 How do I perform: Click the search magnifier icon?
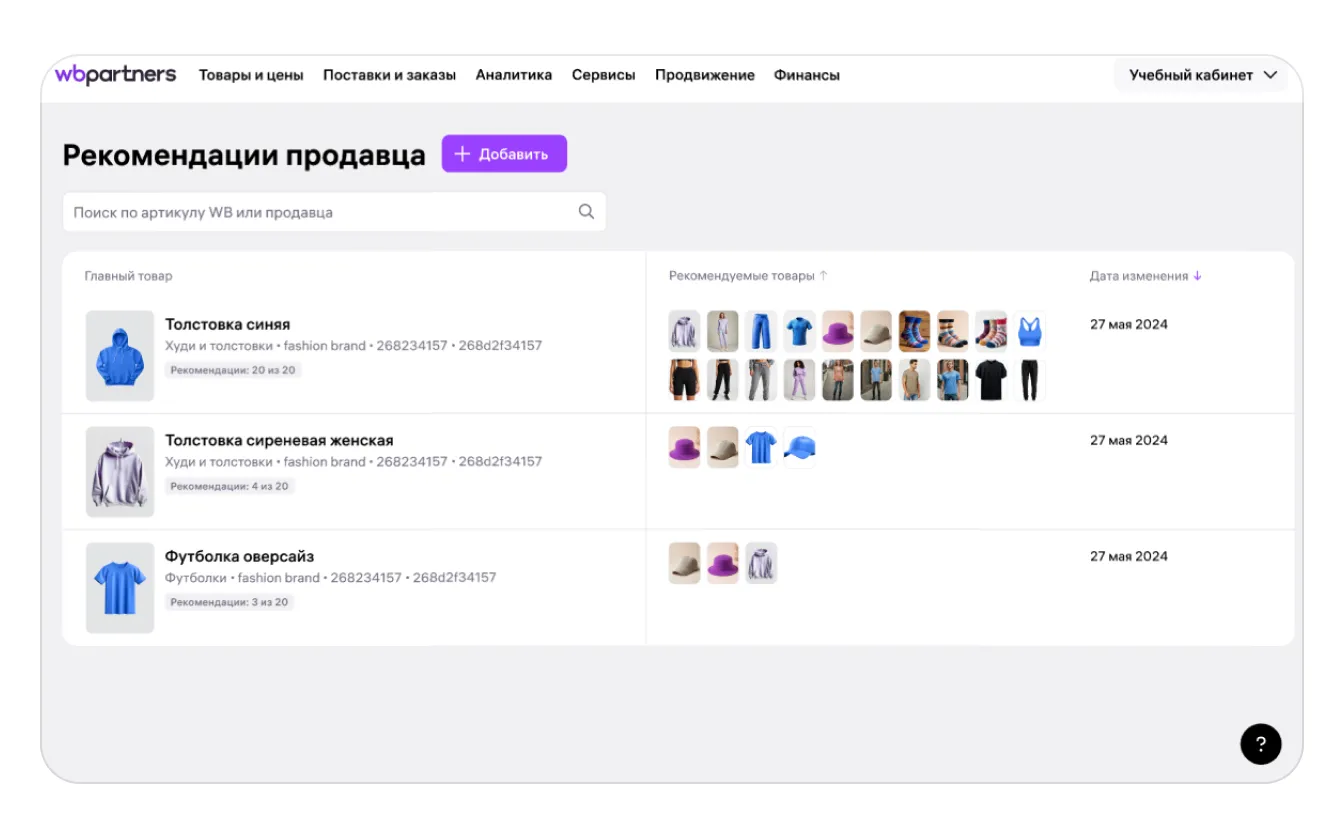click(585, 211)
